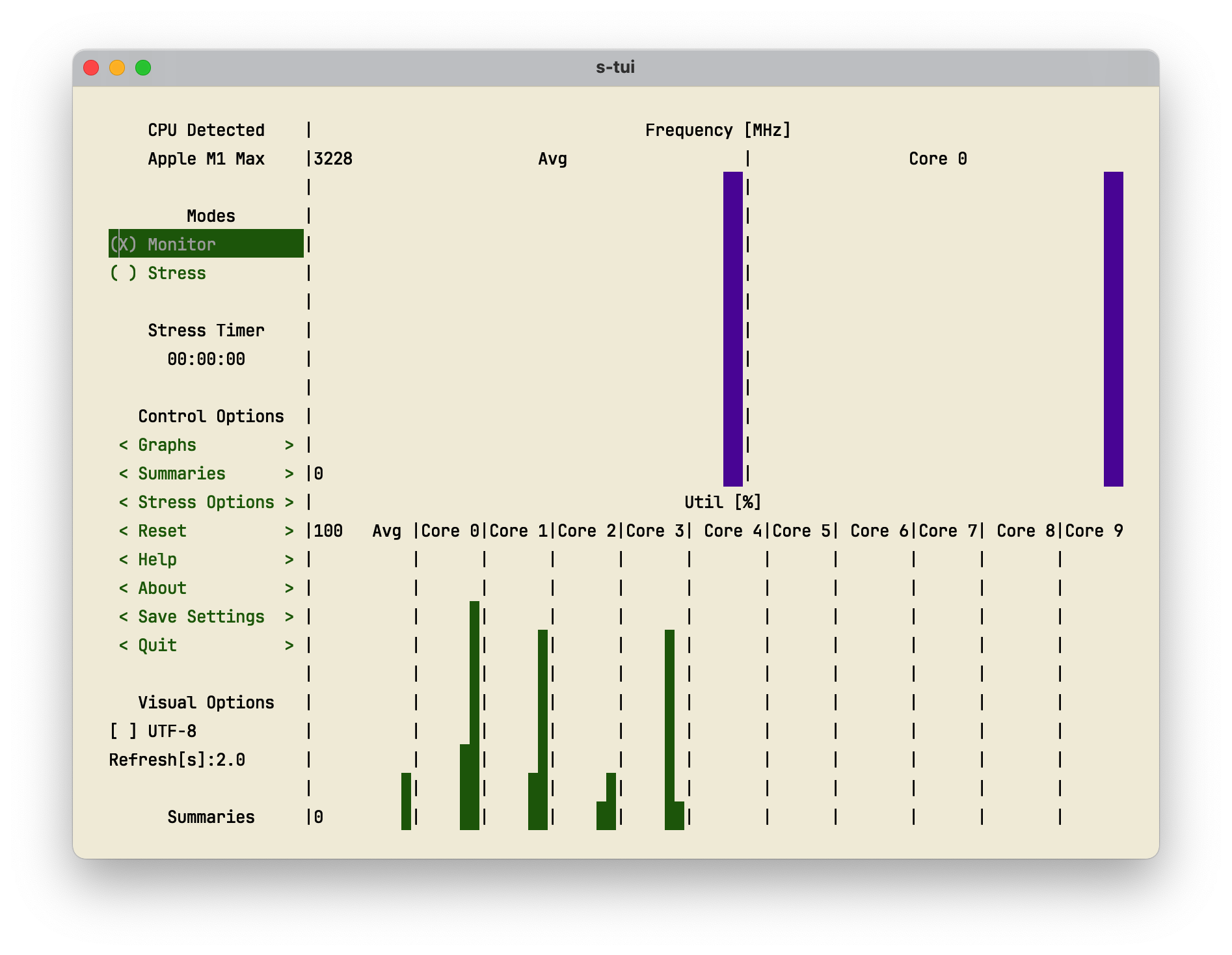The width and height of the screenshot is (1232, 955).
Task: Click the purple Core 0 frequency bar
Action: pyautogui.click(x=1113, y=329)
